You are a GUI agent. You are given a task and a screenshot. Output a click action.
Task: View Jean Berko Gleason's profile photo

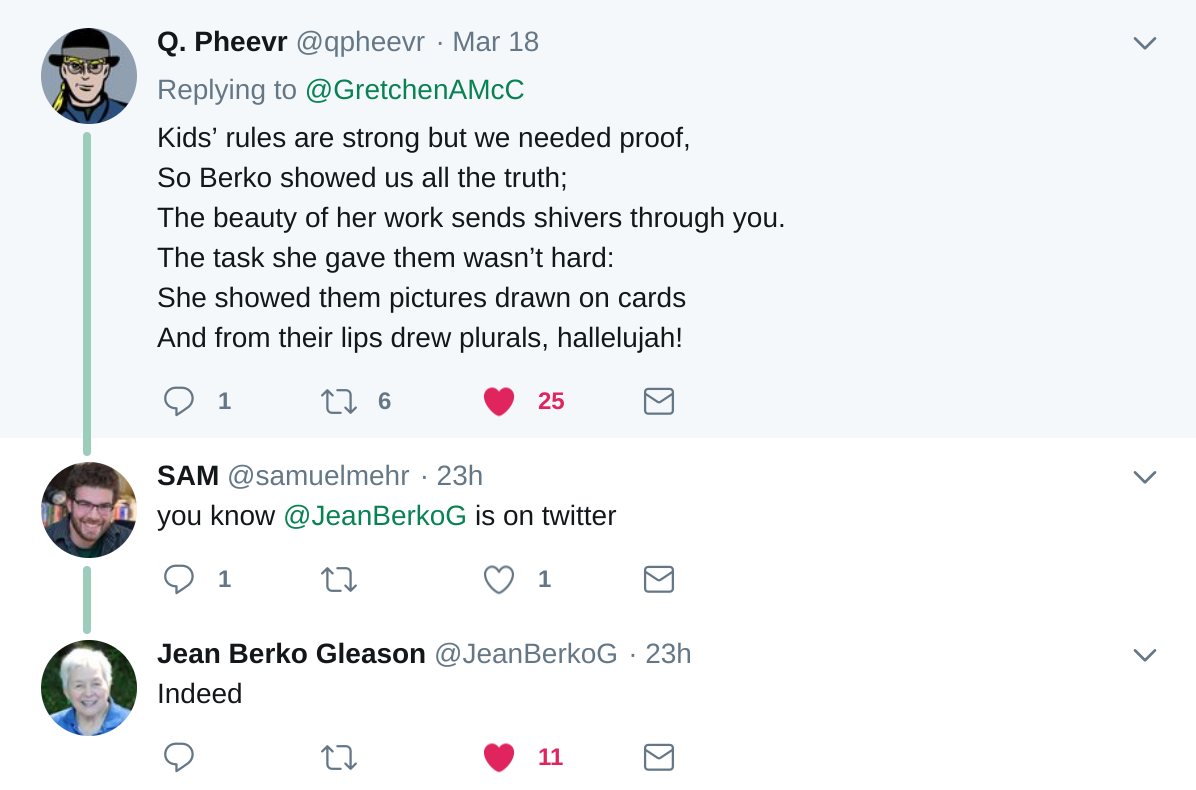pos(89,688)
